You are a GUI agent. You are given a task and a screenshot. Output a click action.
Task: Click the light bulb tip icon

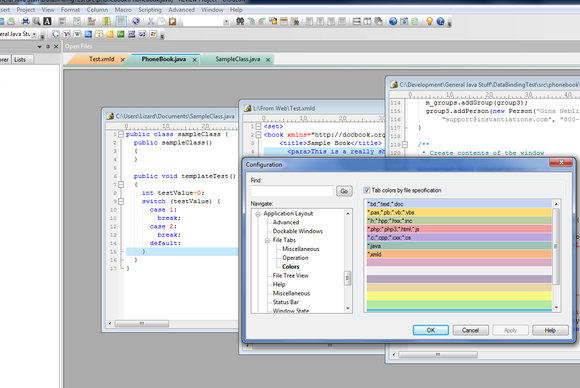click(429, 21)
